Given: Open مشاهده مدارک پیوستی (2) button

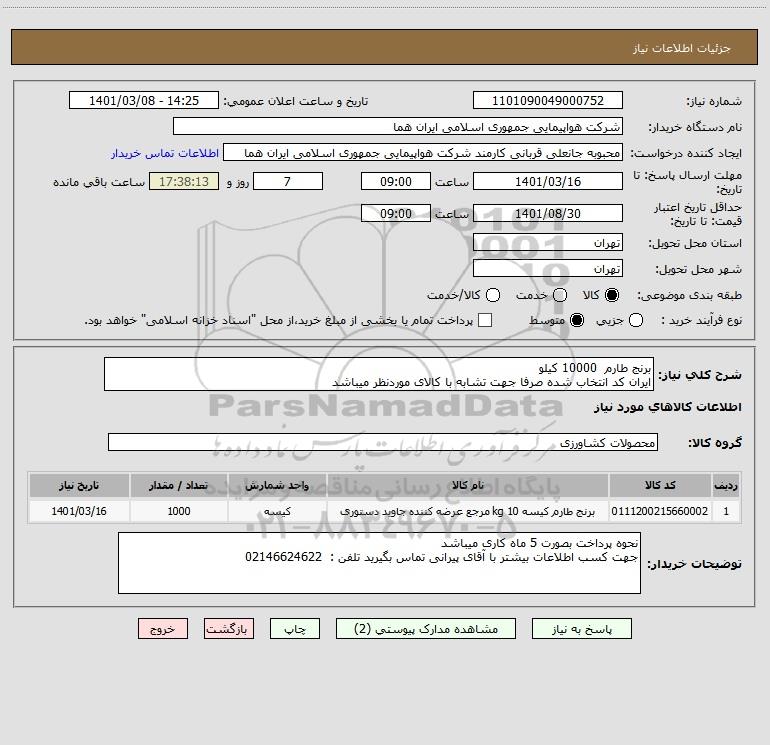Looking at the screenshot, I should (426, 629).
